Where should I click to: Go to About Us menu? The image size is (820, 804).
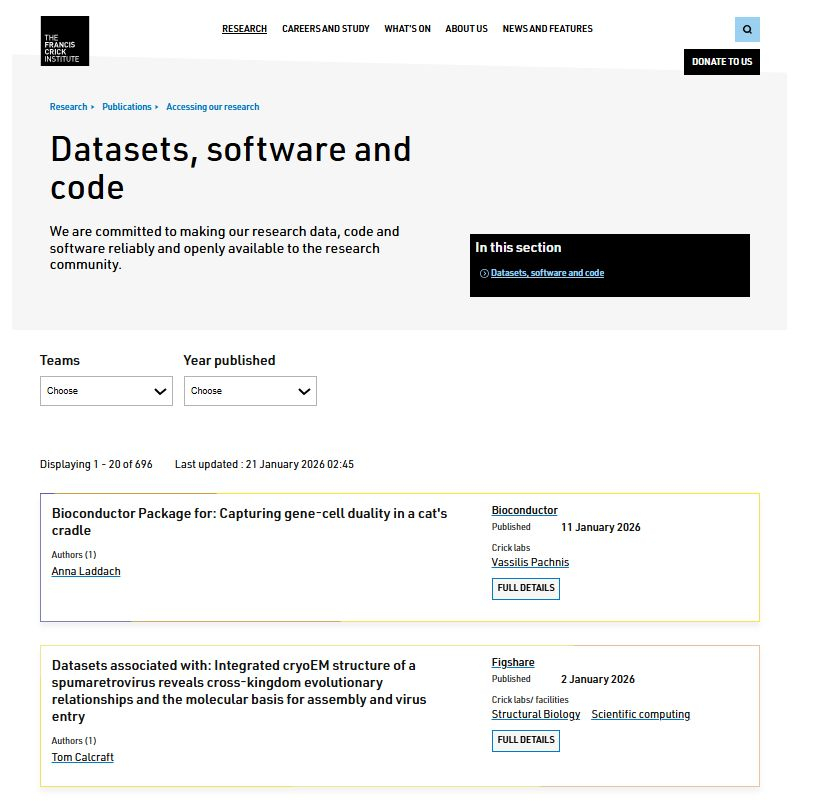tap(466, 29)
